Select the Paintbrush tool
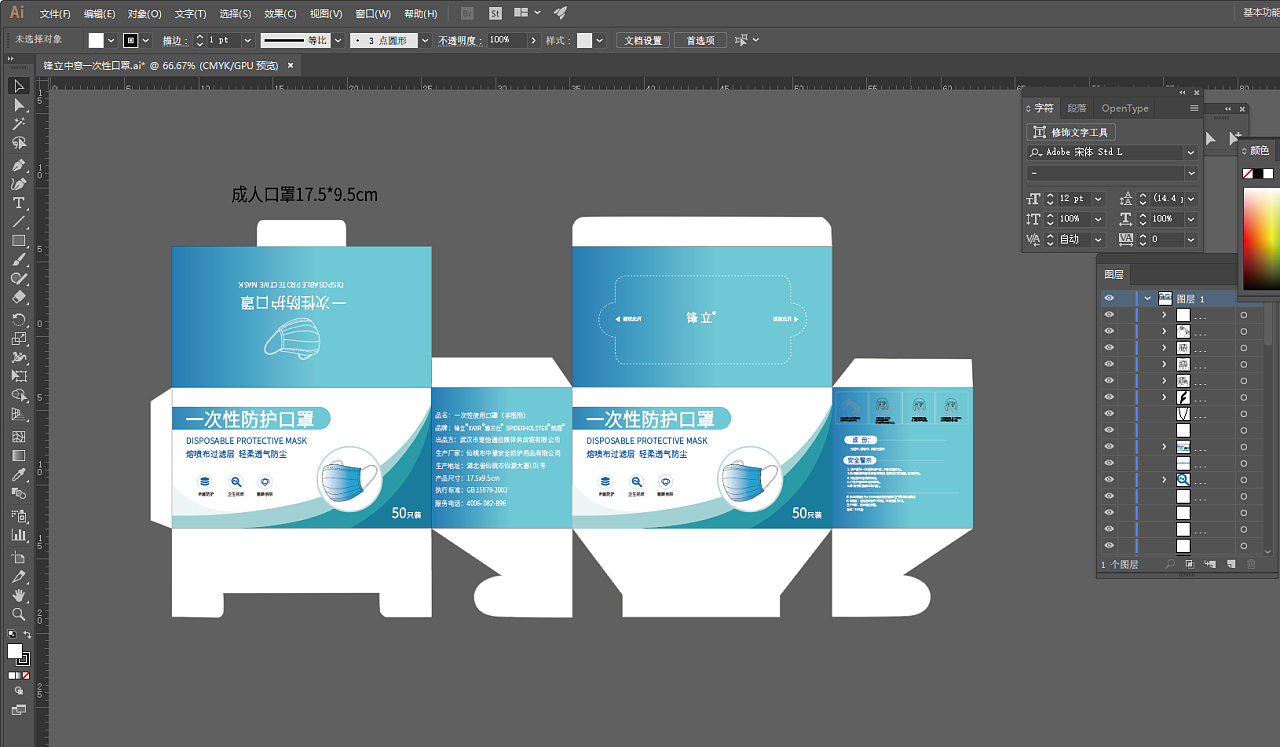Screen dimensions: 1280x747 tap(18, 260)
